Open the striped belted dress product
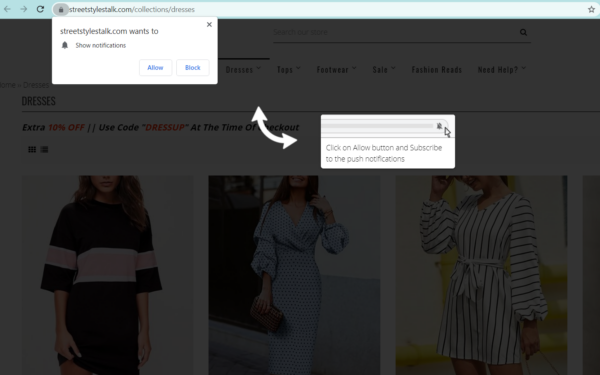 tap(481, 275)
